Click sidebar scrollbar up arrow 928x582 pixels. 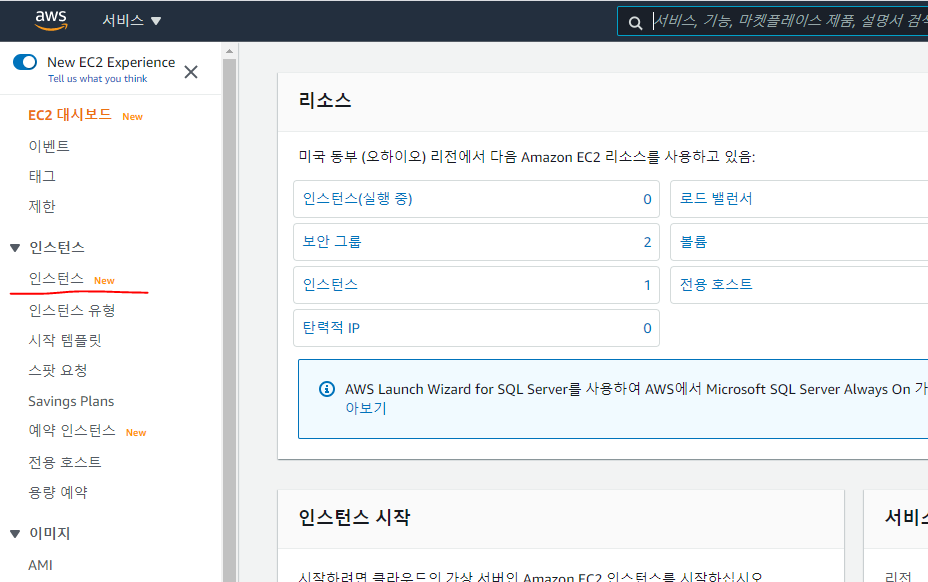(230, 52)
